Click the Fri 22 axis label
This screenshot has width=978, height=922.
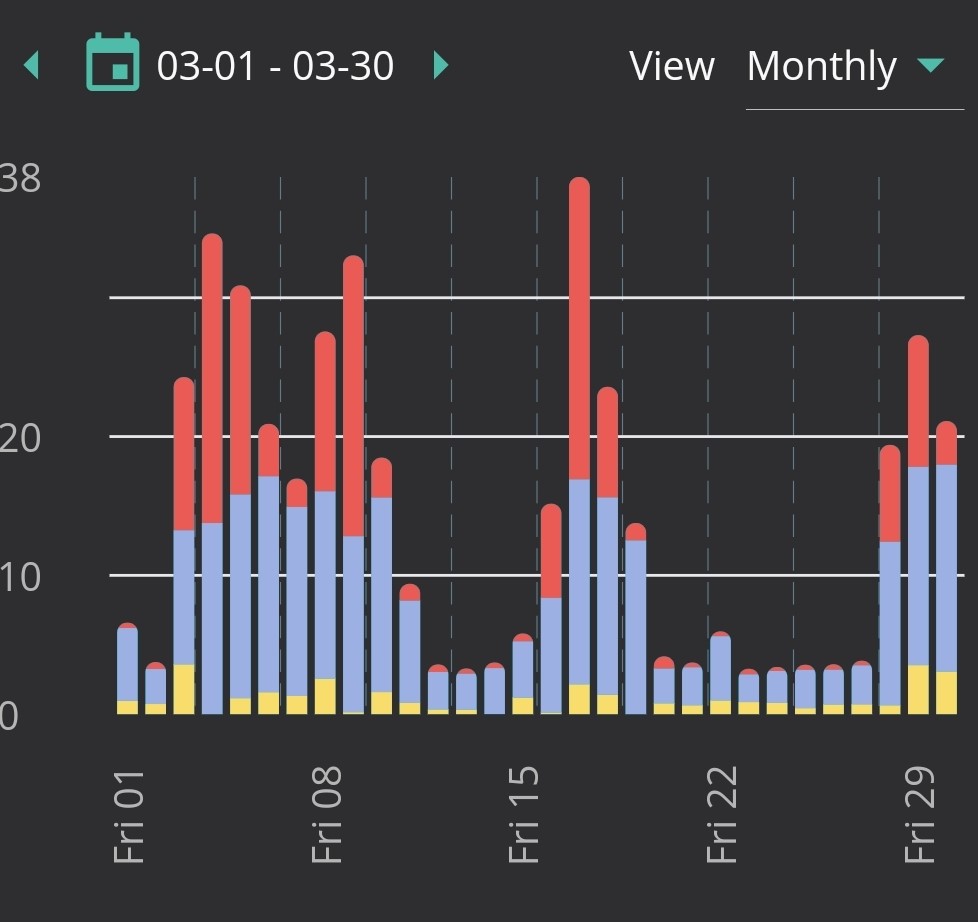click(x=721, y=816)
